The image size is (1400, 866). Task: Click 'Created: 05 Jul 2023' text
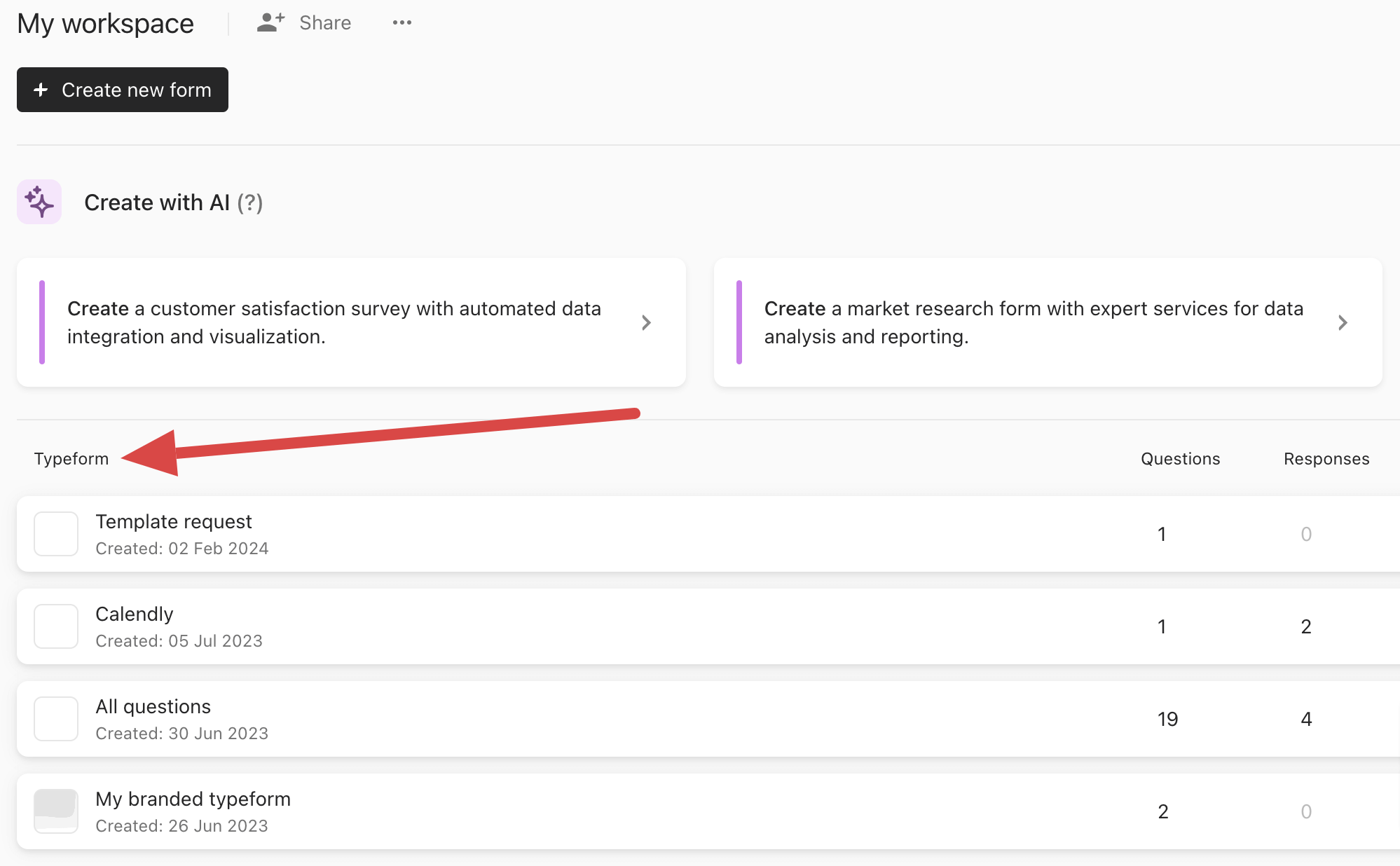tap(179, 641)
